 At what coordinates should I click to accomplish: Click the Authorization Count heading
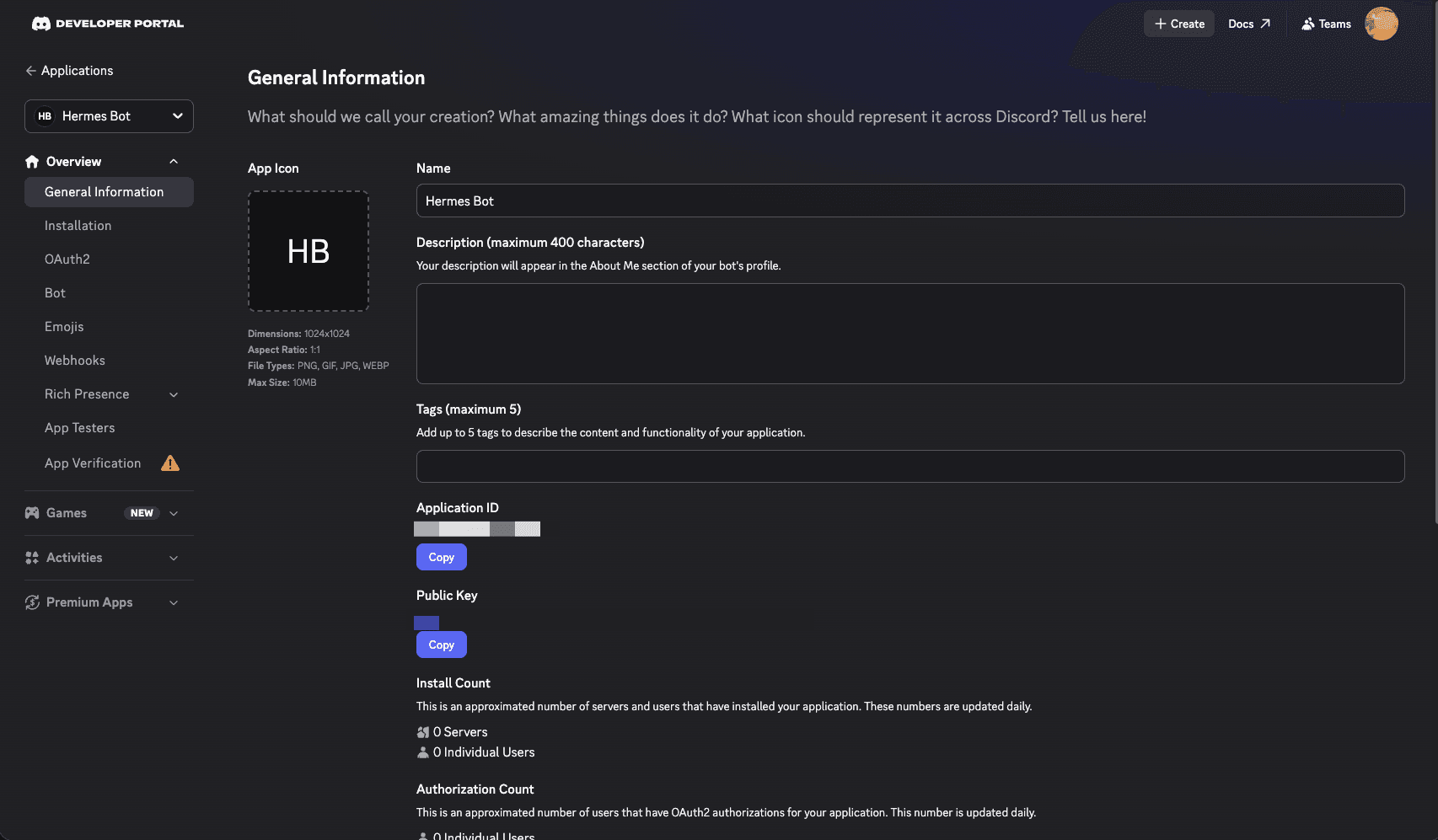(475, 789)
